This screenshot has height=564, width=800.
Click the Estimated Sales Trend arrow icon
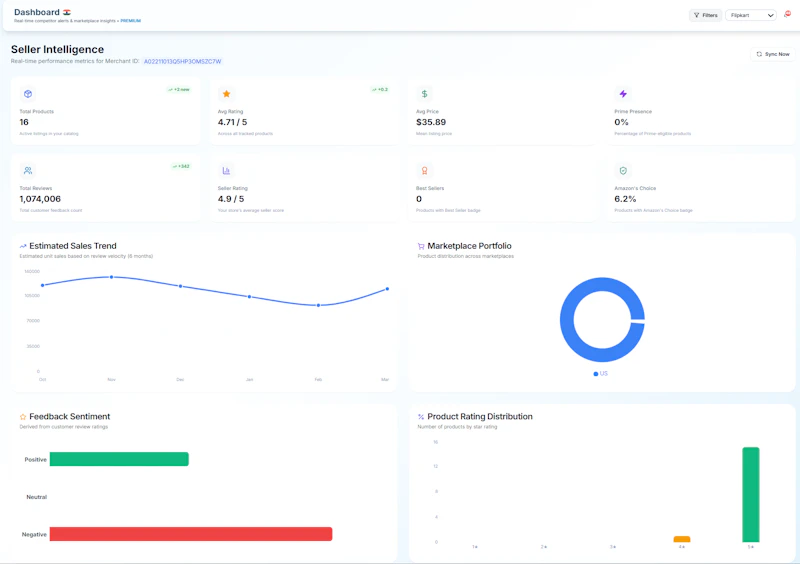point(23,246)
